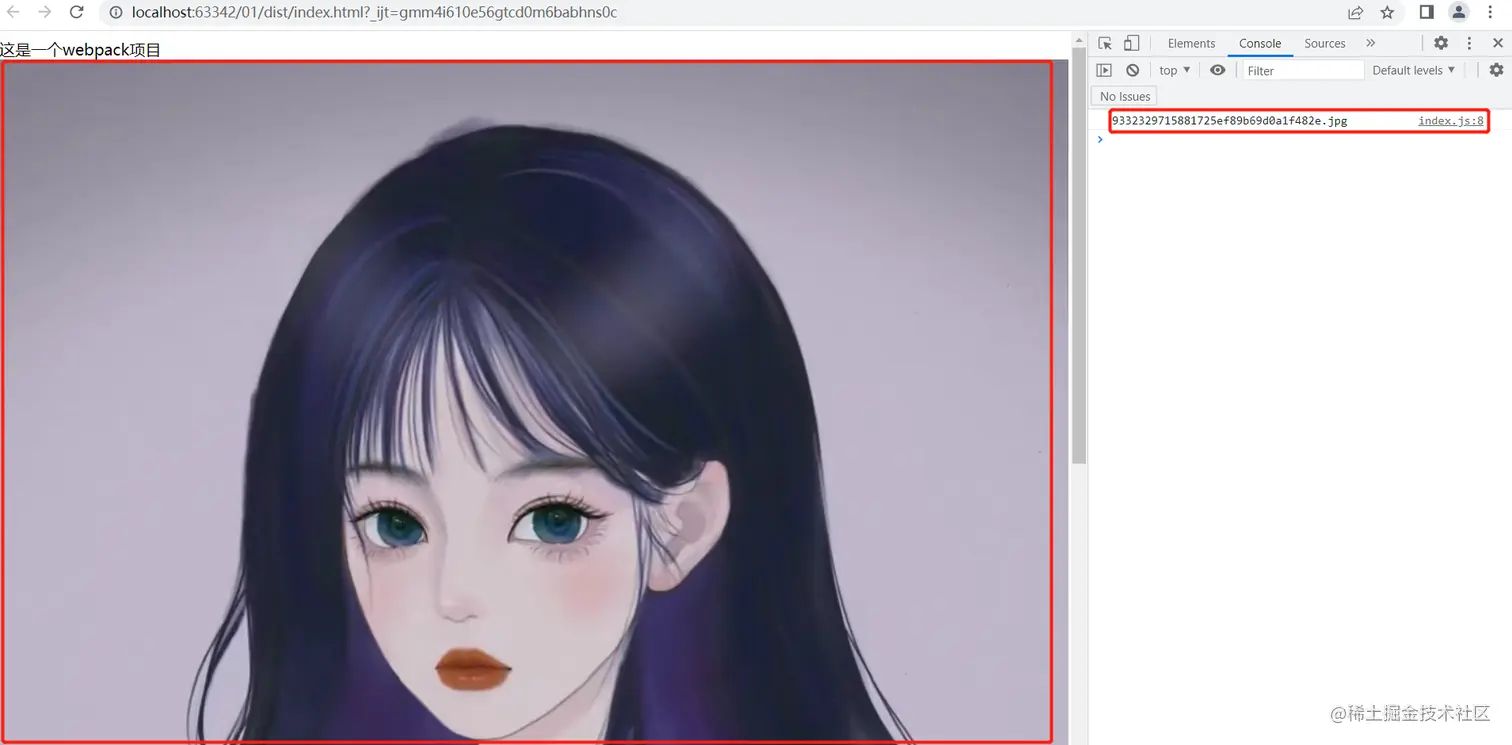This screenshot has width=1512, height=745.
Task: Open the Default levels dropdown
Action: click(x=1412, y=70)
